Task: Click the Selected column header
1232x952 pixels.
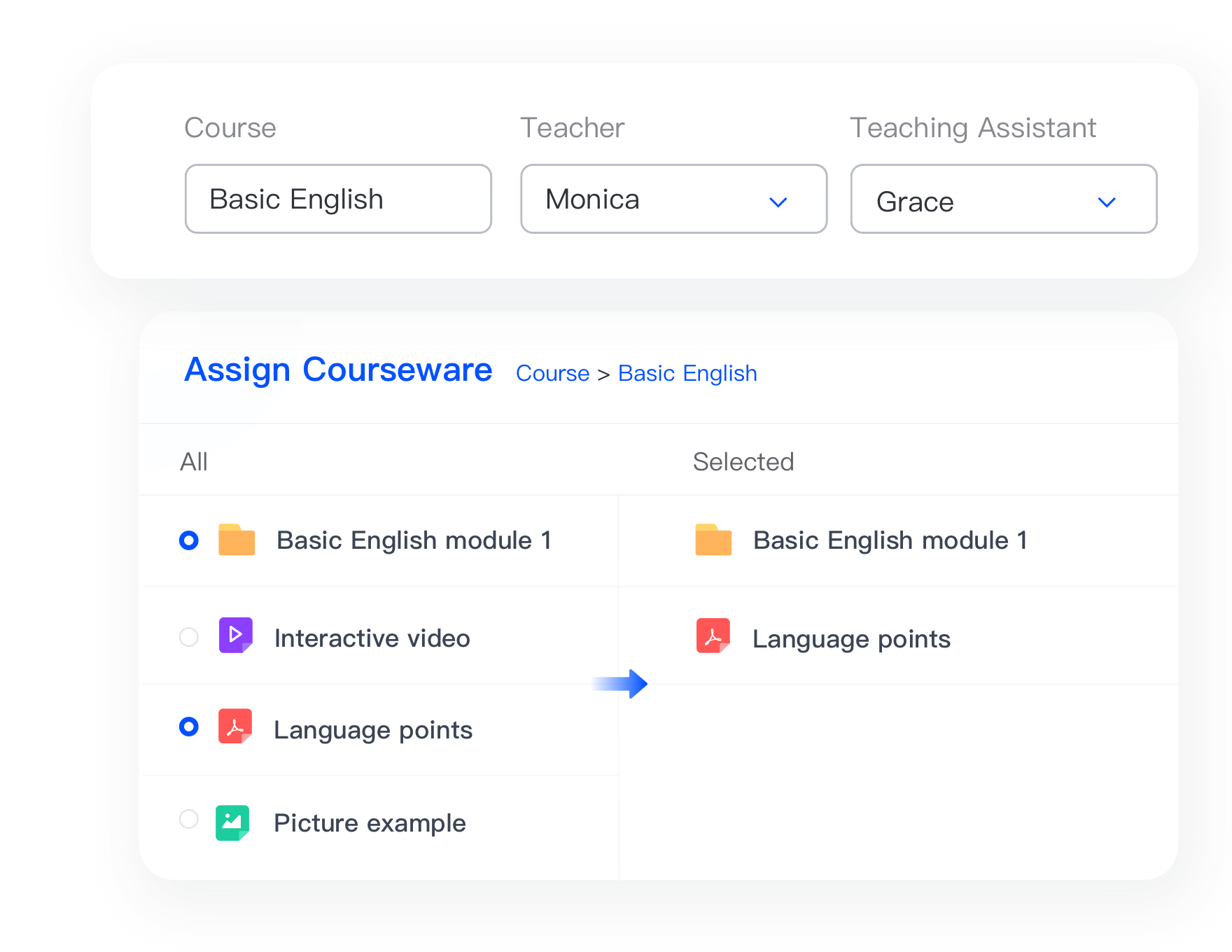Action: click(743, 462)
